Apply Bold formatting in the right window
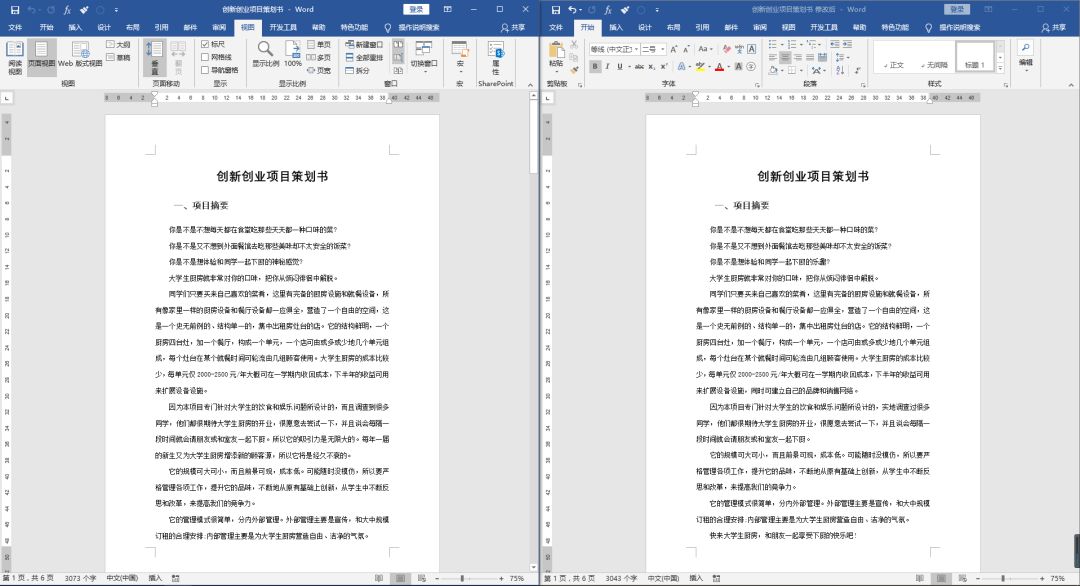The width and height of the screenshot is (1080, 586). [x=594, y=65]
